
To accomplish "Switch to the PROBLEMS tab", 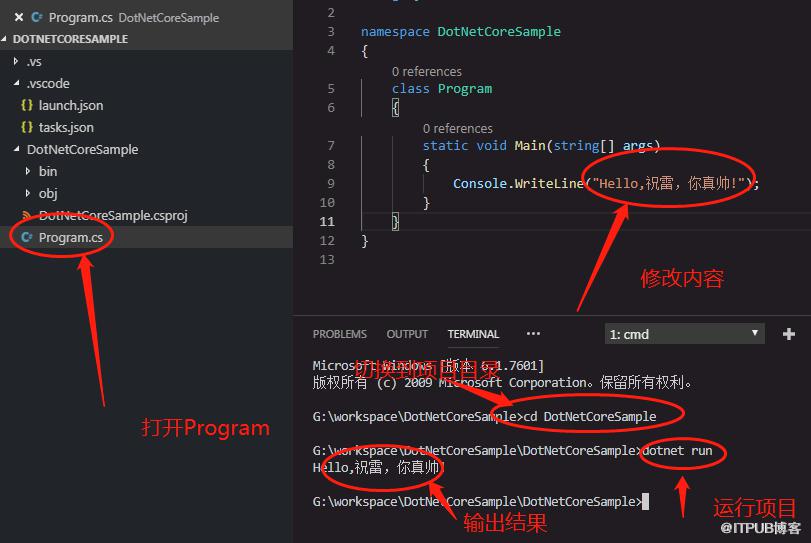I will coord(339,334).
